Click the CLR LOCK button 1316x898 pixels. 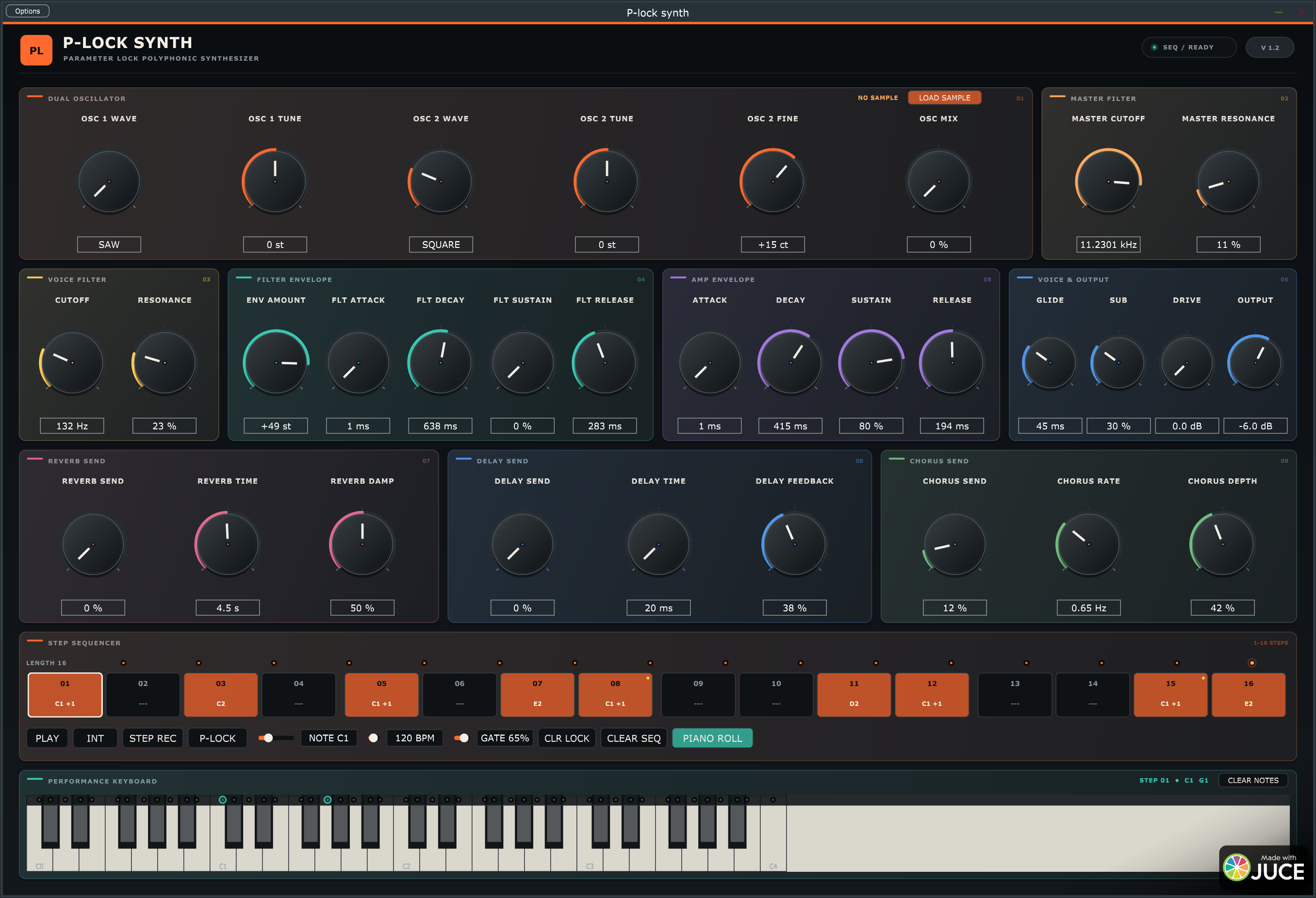566,738
